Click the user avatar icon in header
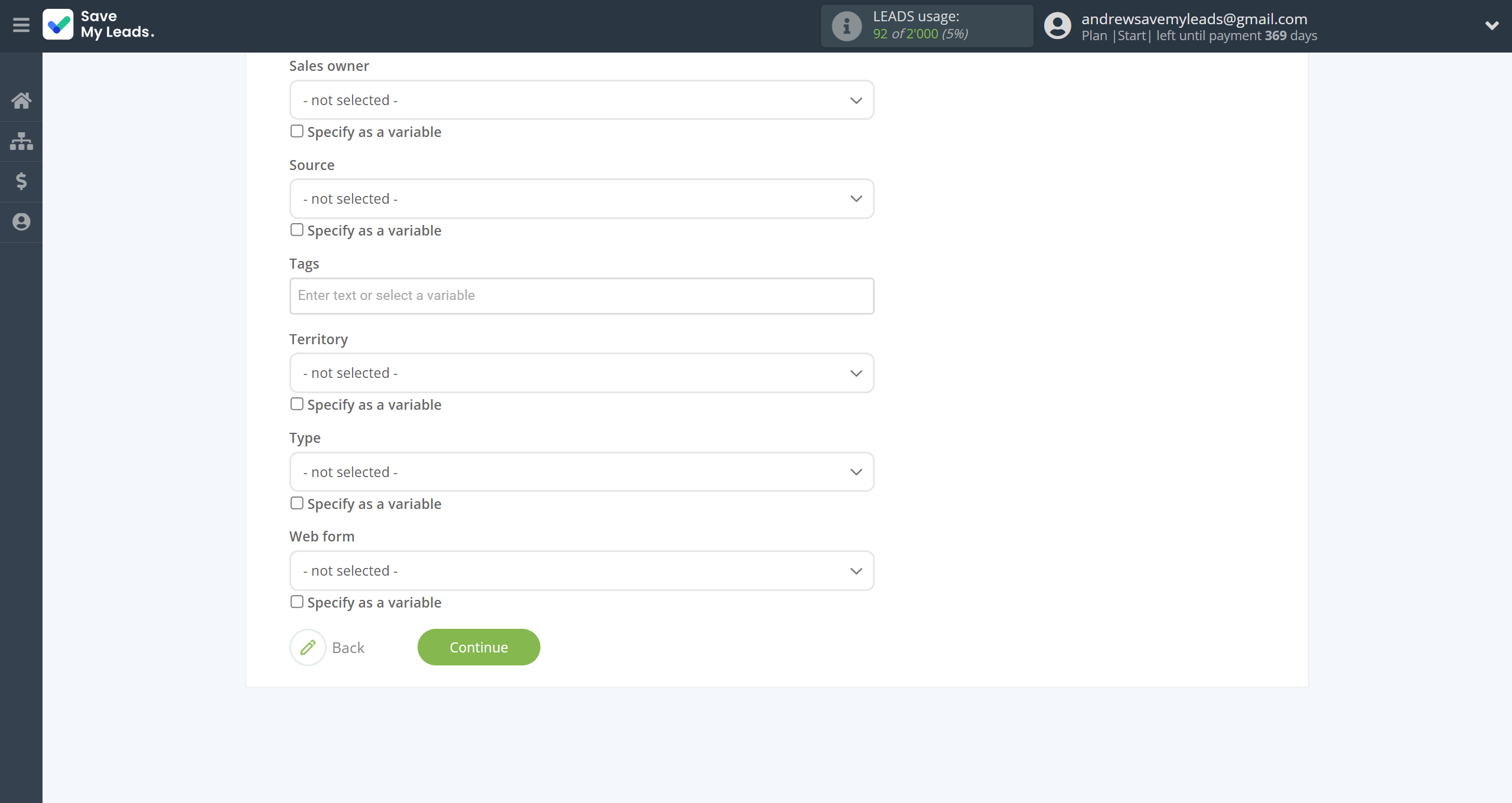This screenshot has height=803, width=1512. pyautogui.click(x=1057, y=26)
